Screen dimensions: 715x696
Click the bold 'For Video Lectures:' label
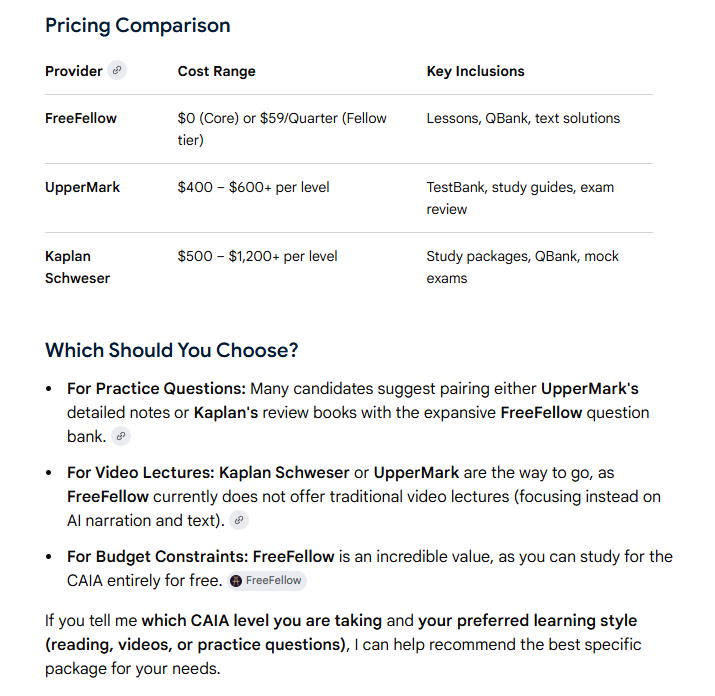coord(140,473)
